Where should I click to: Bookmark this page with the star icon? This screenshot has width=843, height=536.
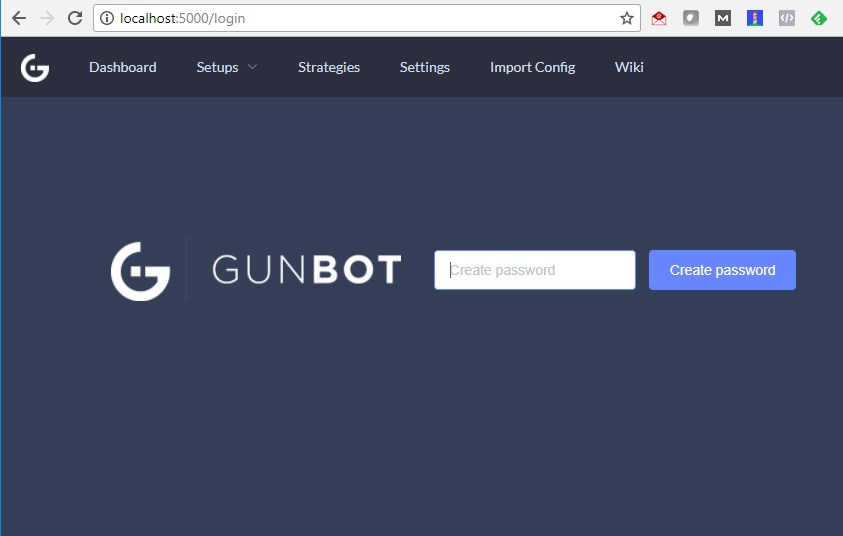tap(626, 18)
